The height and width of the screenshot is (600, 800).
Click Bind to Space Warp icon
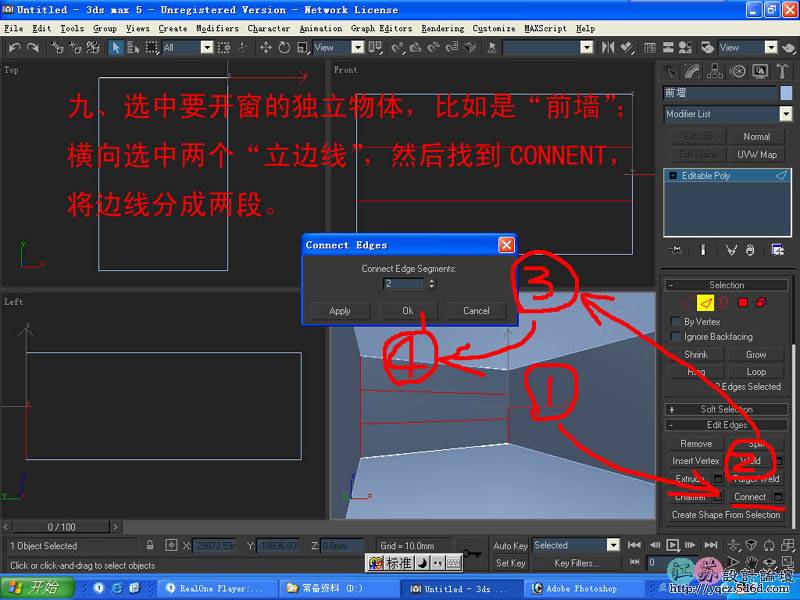(93, 48)
